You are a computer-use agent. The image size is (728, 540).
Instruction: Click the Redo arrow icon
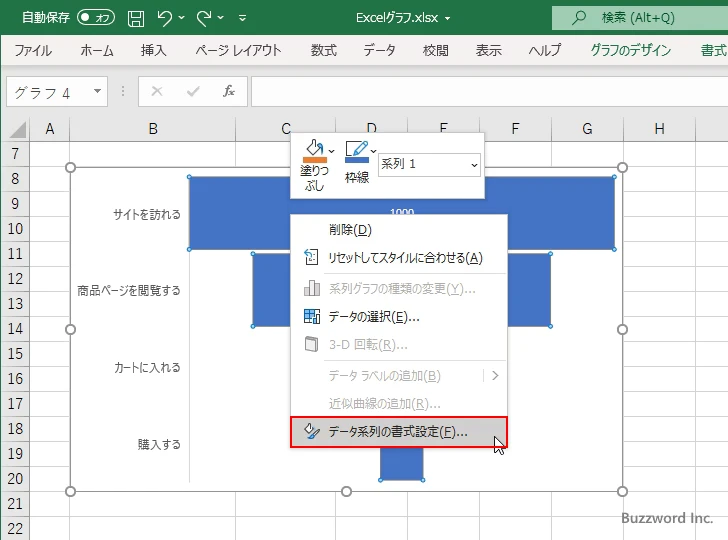[x=204, y=18]
